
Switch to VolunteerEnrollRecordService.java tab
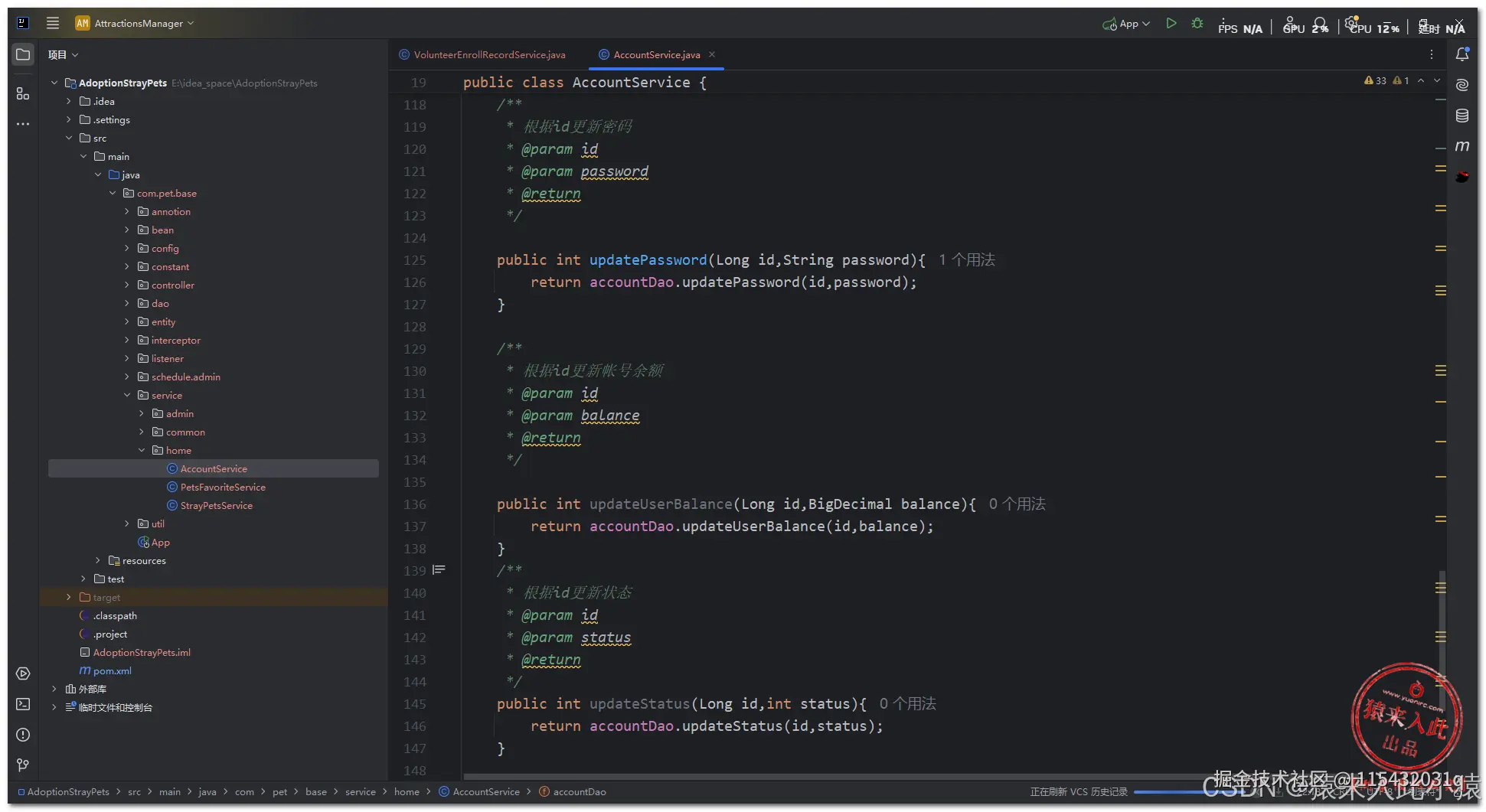click(488, 55)
